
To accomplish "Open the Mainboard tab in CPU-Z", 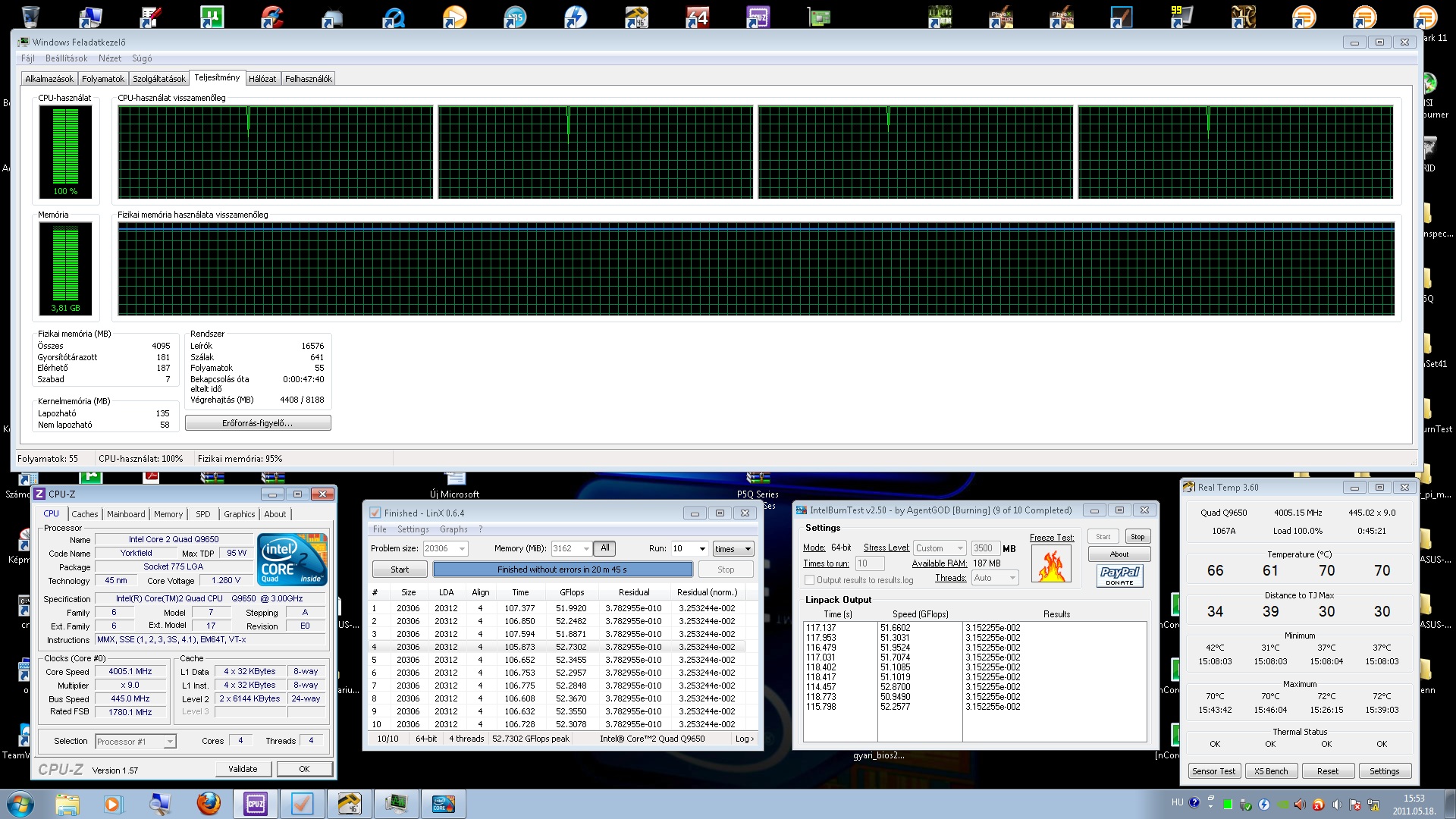I will click(x=126, y=514).
